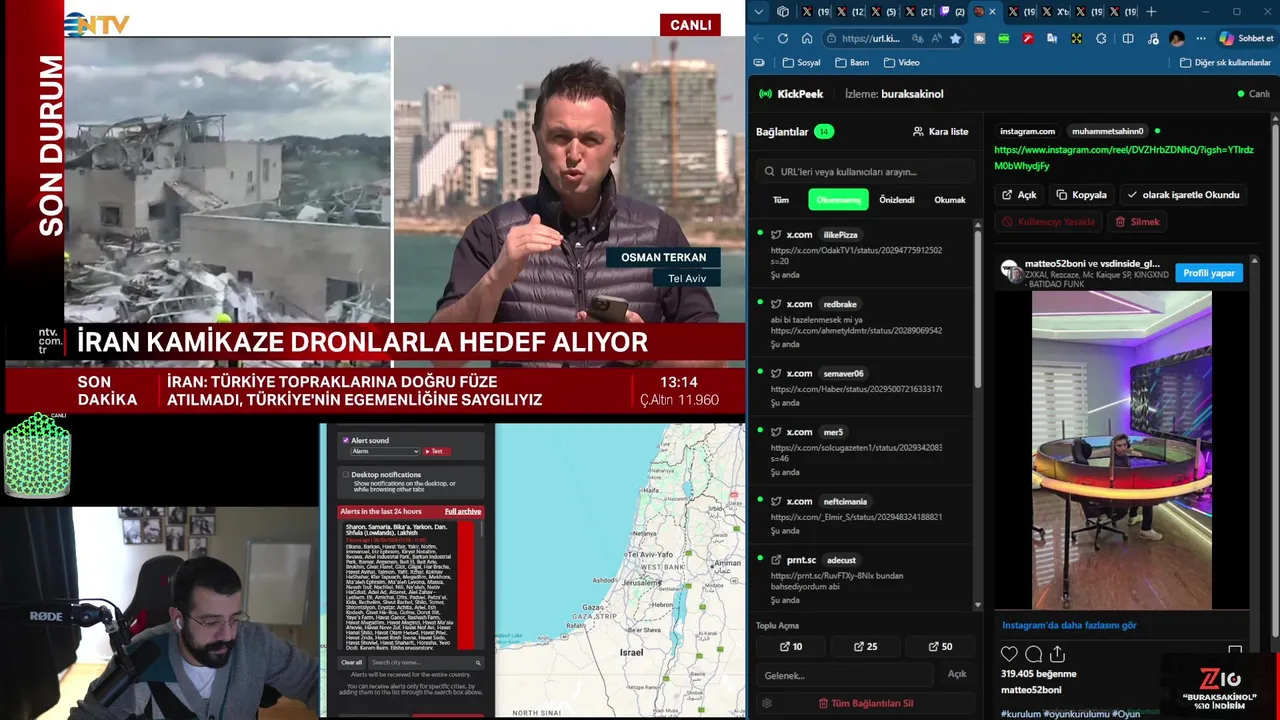Copy the link with Kopyala
The width and height of the screenshot is (1280, 720).
point(1082,195)
